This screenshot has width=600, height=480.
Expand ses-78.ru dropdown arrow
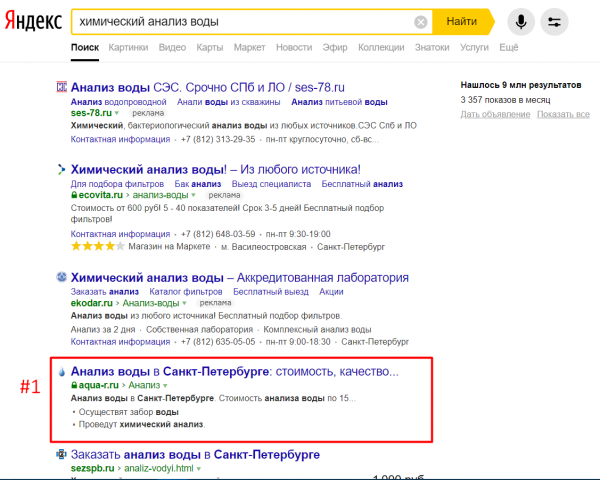tap(117, 113)
